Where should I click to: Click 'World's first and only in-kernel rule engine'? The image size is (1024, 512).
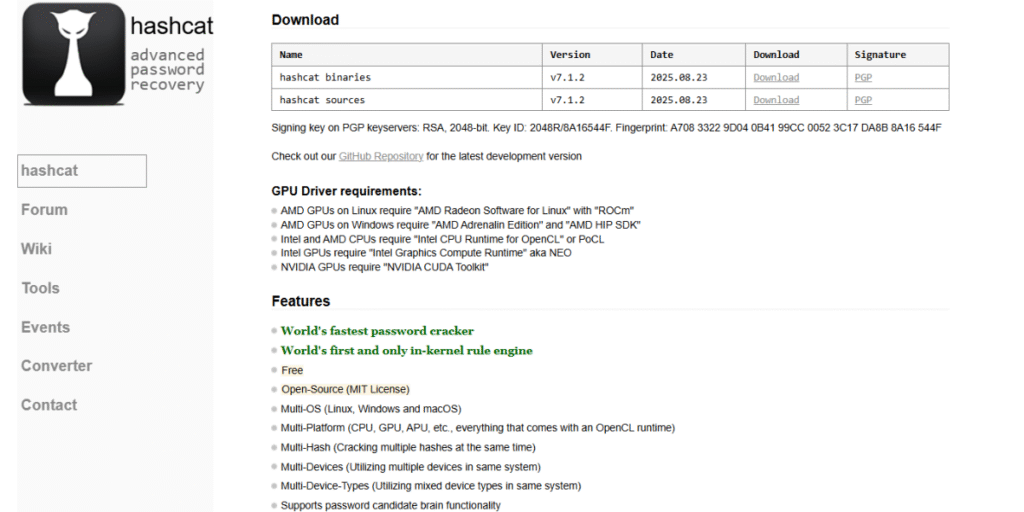click(x=406, y=351)
